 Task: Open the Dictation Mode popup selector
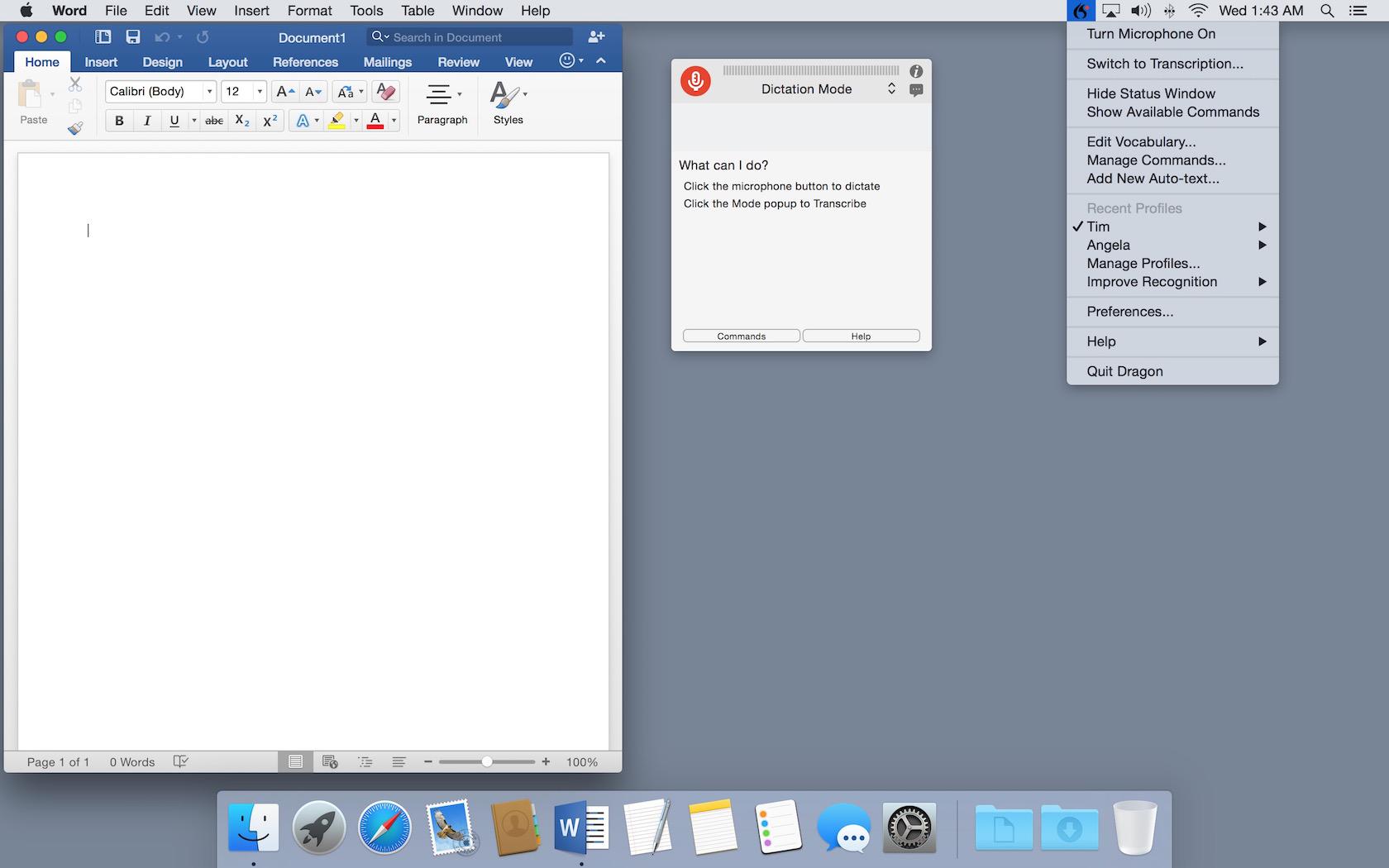(891, 88)
